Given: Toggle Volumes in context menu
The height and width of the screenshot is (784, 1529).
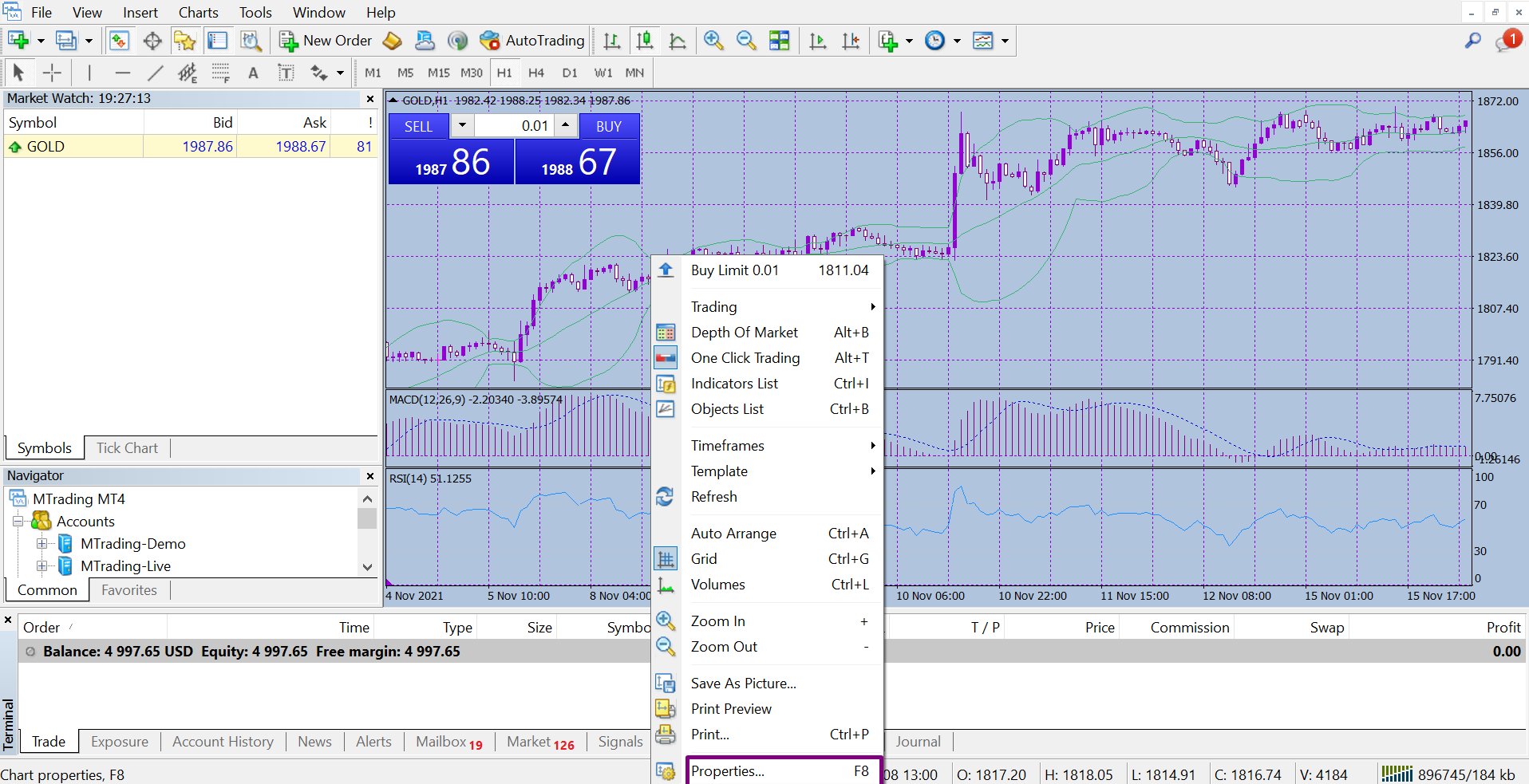Looking at the screenshot, I should click(768, 585).
